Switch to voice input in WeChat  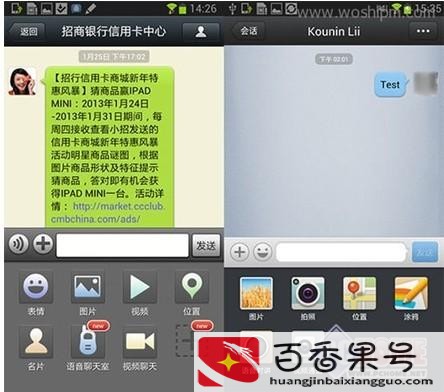(x=18, y=245)
